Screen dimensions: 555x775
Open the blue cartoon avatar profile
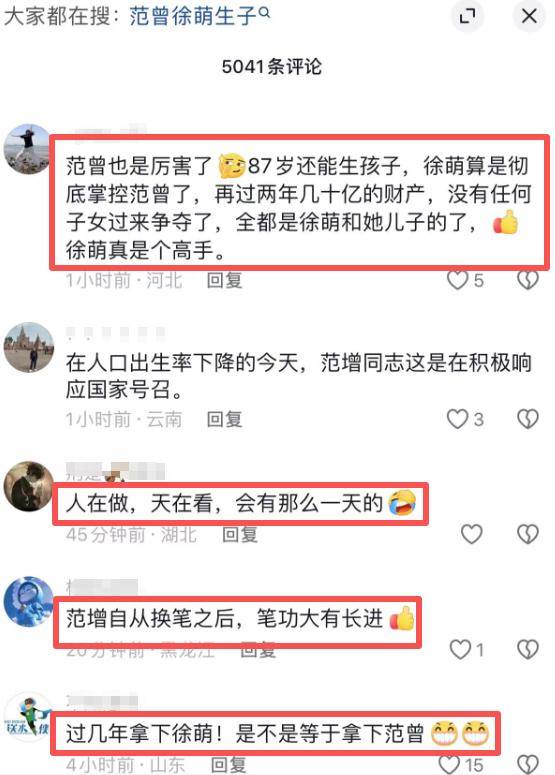tap(29, 601)
